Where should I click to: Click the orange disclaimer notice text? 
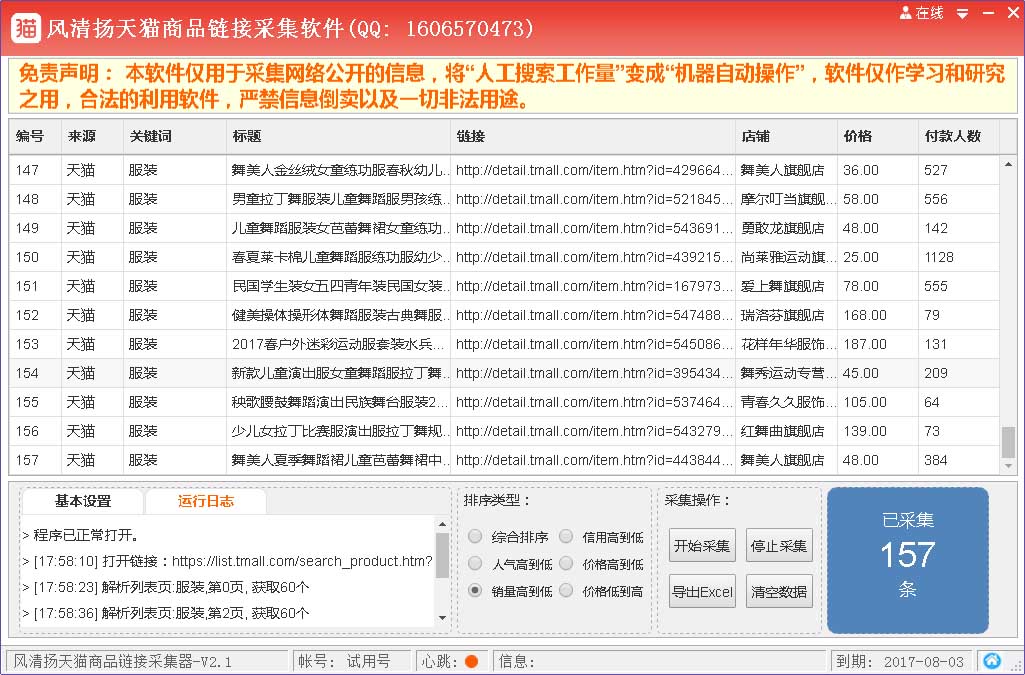coord(512,86)
